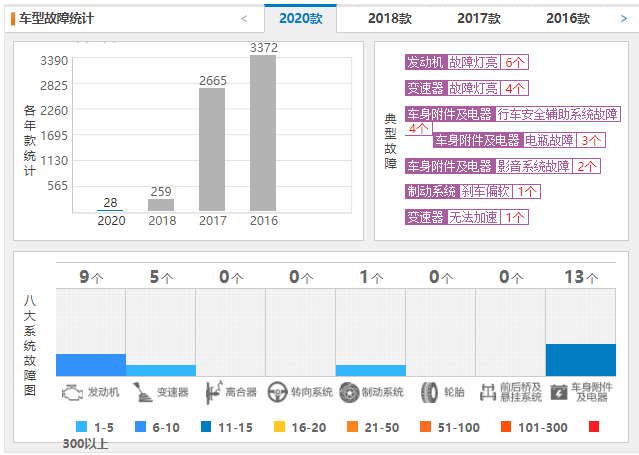Viewport: 639px width, 455px height.
Task: Click the 发动机 engine icon
Action: coord(72,393)
